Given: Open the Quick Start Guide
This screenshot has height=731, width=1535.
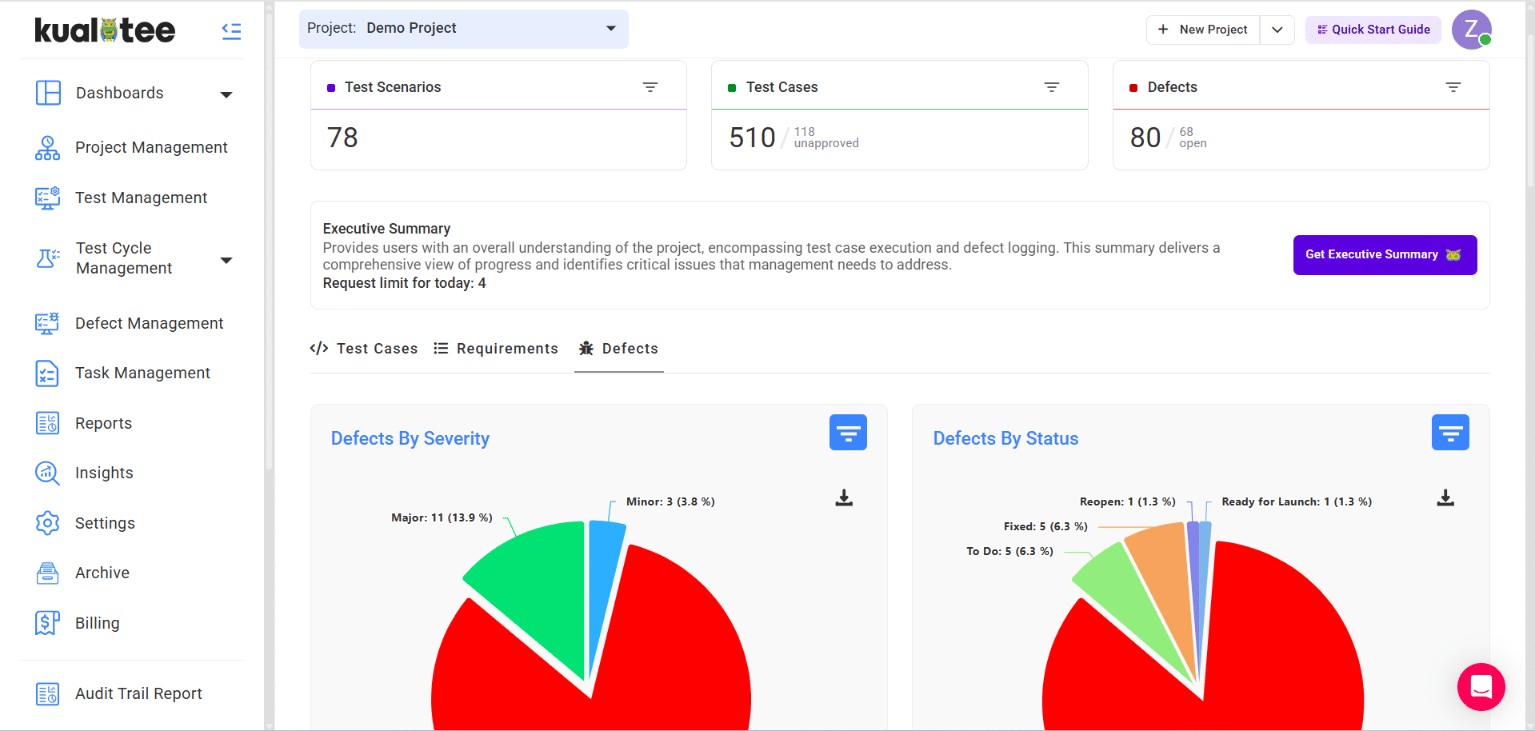Looking at the screenshot, I should pyautogui.click(x=1372, y=30).
